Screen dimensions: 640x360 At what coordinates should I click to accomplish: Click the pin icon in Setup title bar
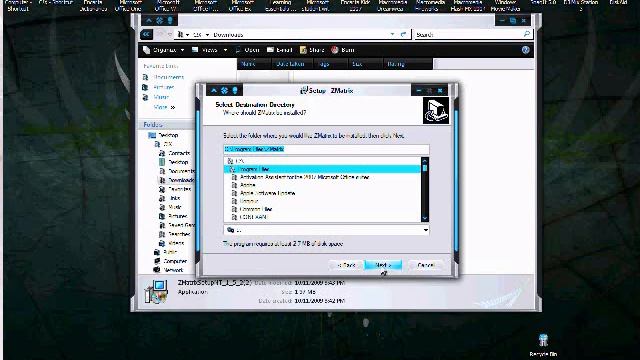[235, 90]
